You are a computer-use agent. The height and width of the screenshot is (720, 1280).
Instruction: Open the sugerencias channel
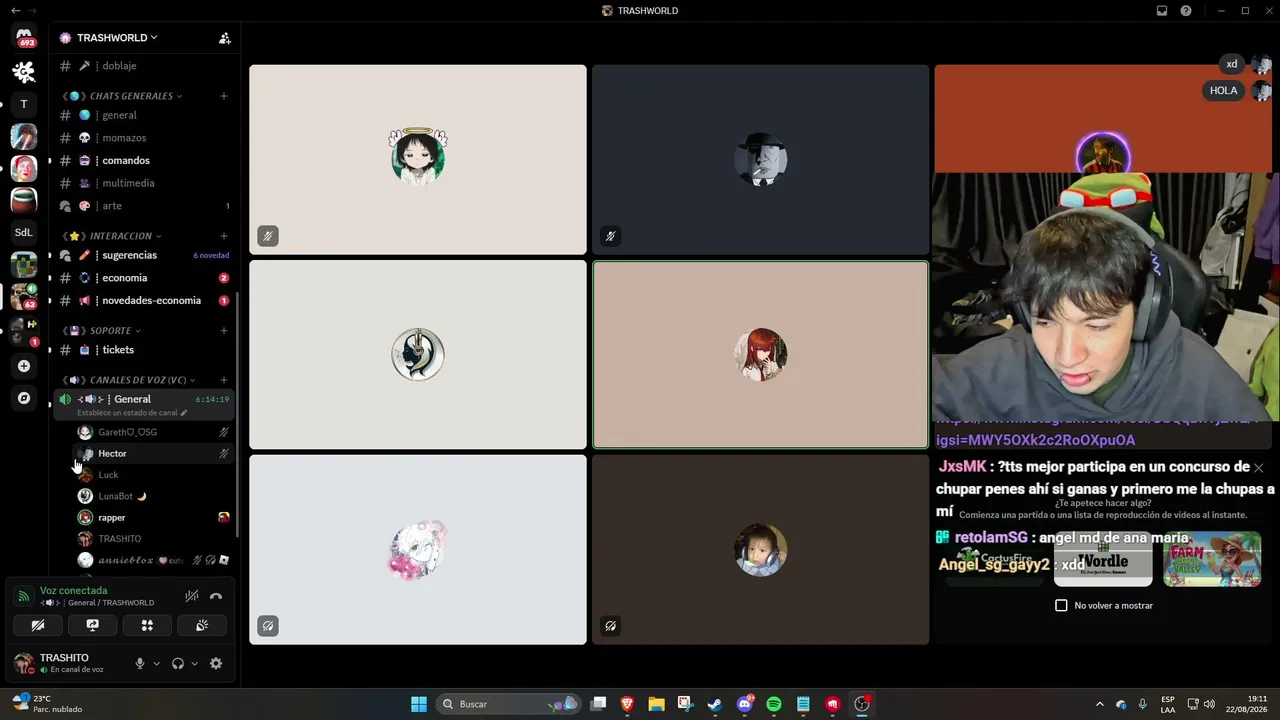click(x=144, y=255)
